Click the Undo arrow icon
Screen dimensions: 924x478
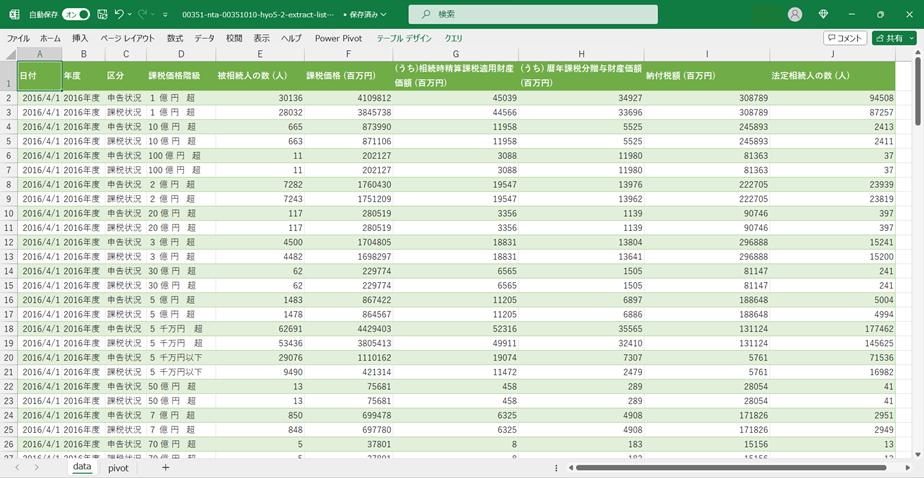click(x=119, y=14)
